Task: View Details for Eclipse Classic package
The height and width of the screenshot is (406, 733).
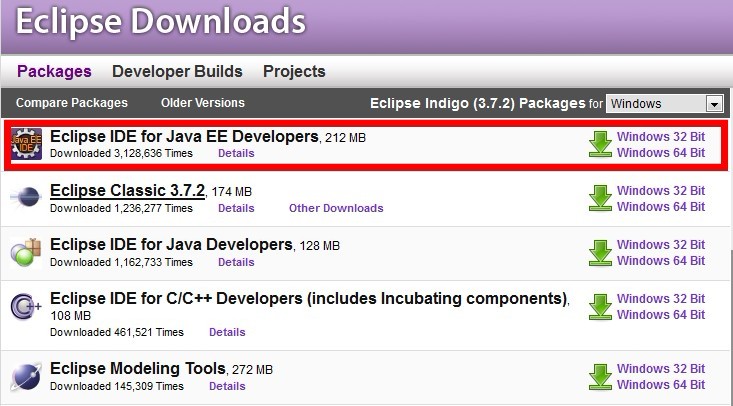Action: (x=236, y=208)
